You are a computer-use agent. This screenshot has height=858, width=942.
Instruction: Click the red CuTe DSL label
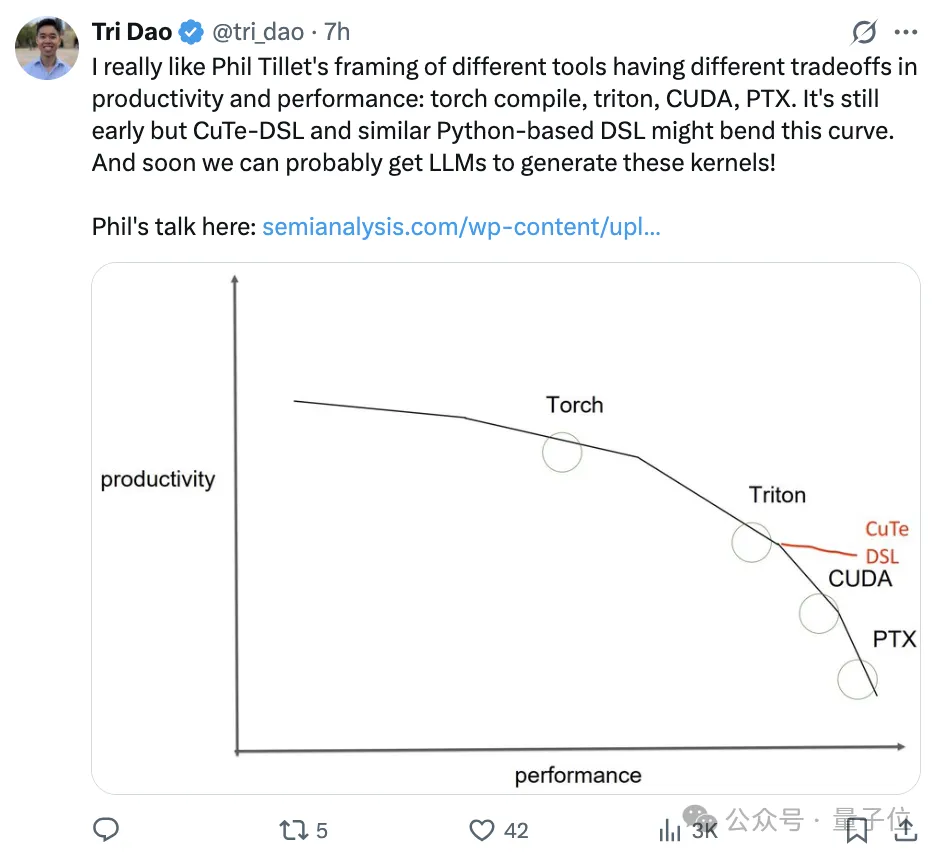coord(886,542)
